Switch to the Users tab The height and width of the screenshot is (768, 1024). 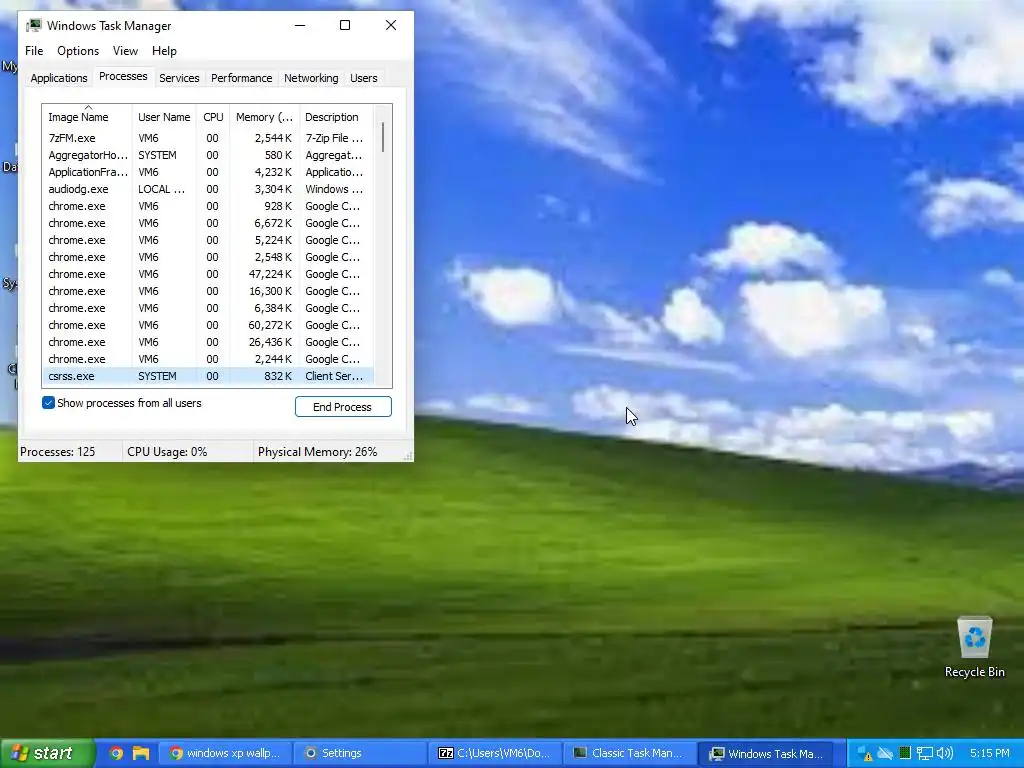click(363, 78)
